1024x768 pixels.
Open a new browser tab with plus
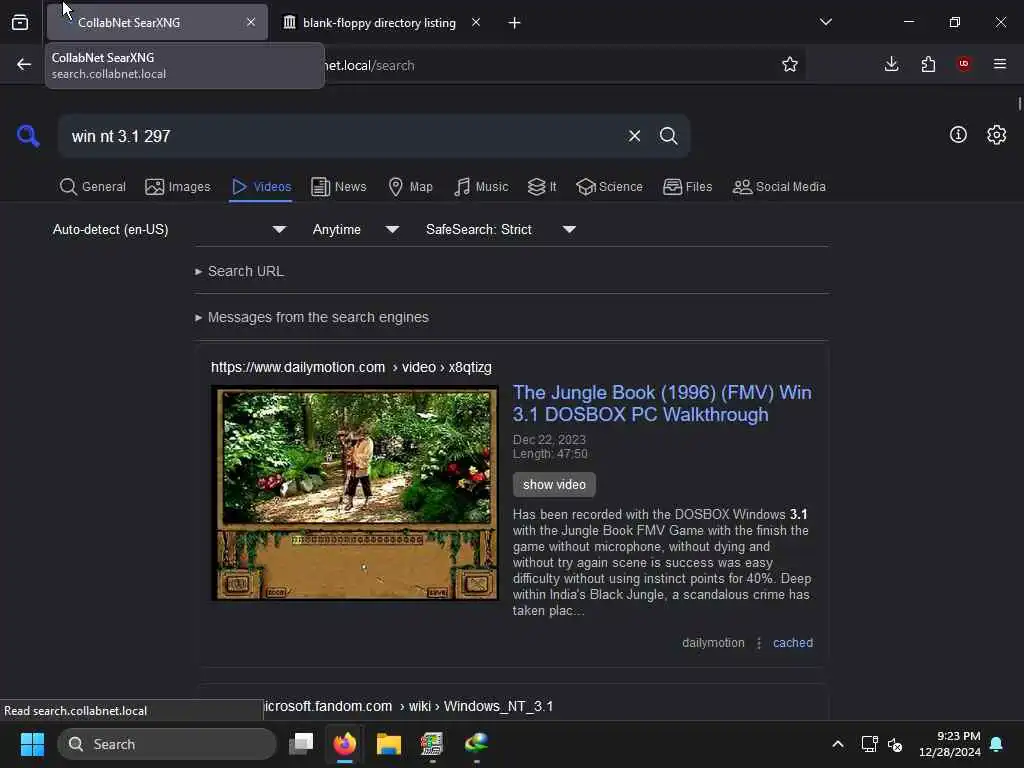[515, 23]
